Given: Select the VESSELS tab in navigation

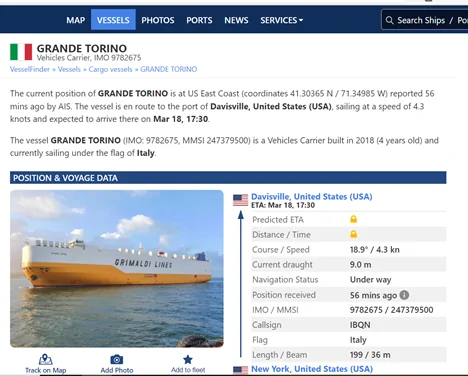Looking at the screenshot, I should click(x=113, y=20).
